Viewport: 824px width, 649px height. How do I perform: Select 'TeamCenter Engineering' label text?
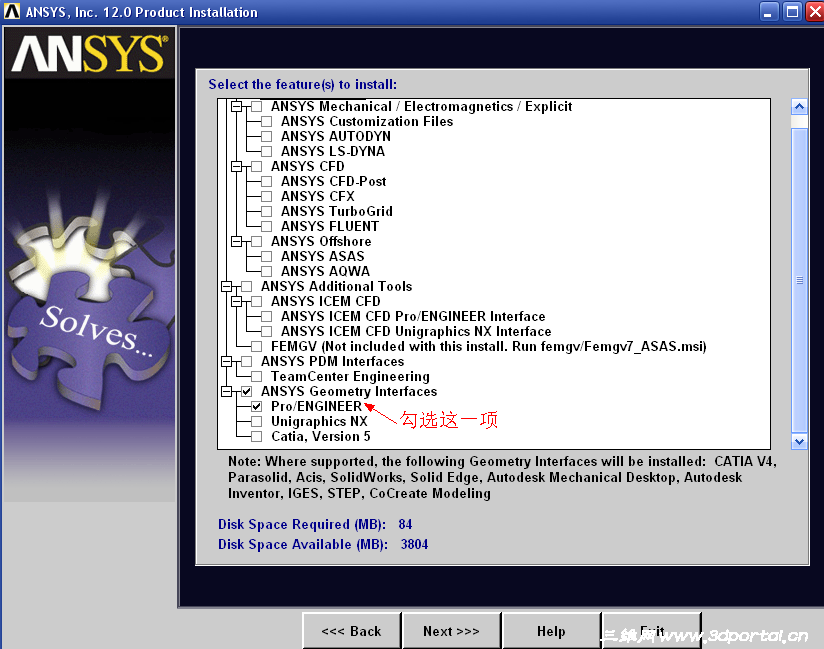350,377
